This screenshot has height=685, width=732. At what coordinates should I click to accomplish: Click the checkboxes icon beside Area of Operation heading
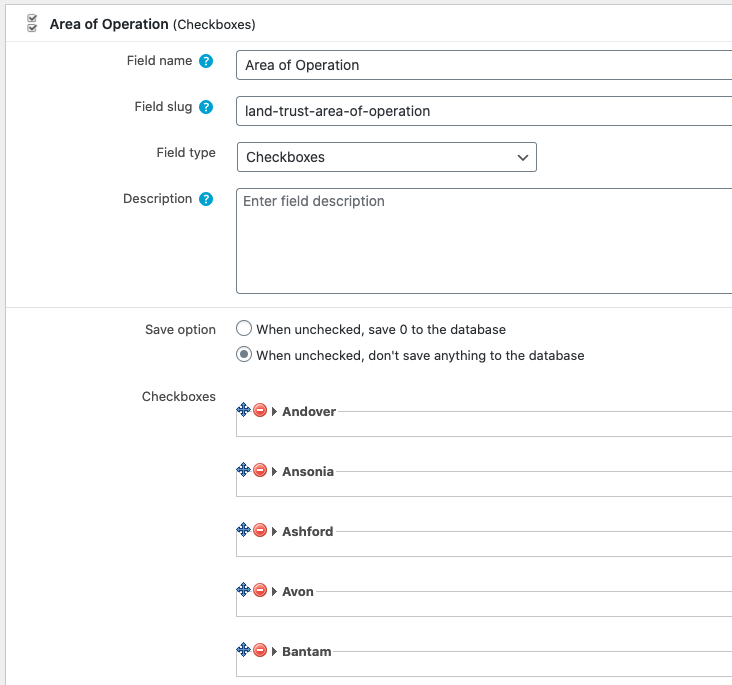coord(32,23)
